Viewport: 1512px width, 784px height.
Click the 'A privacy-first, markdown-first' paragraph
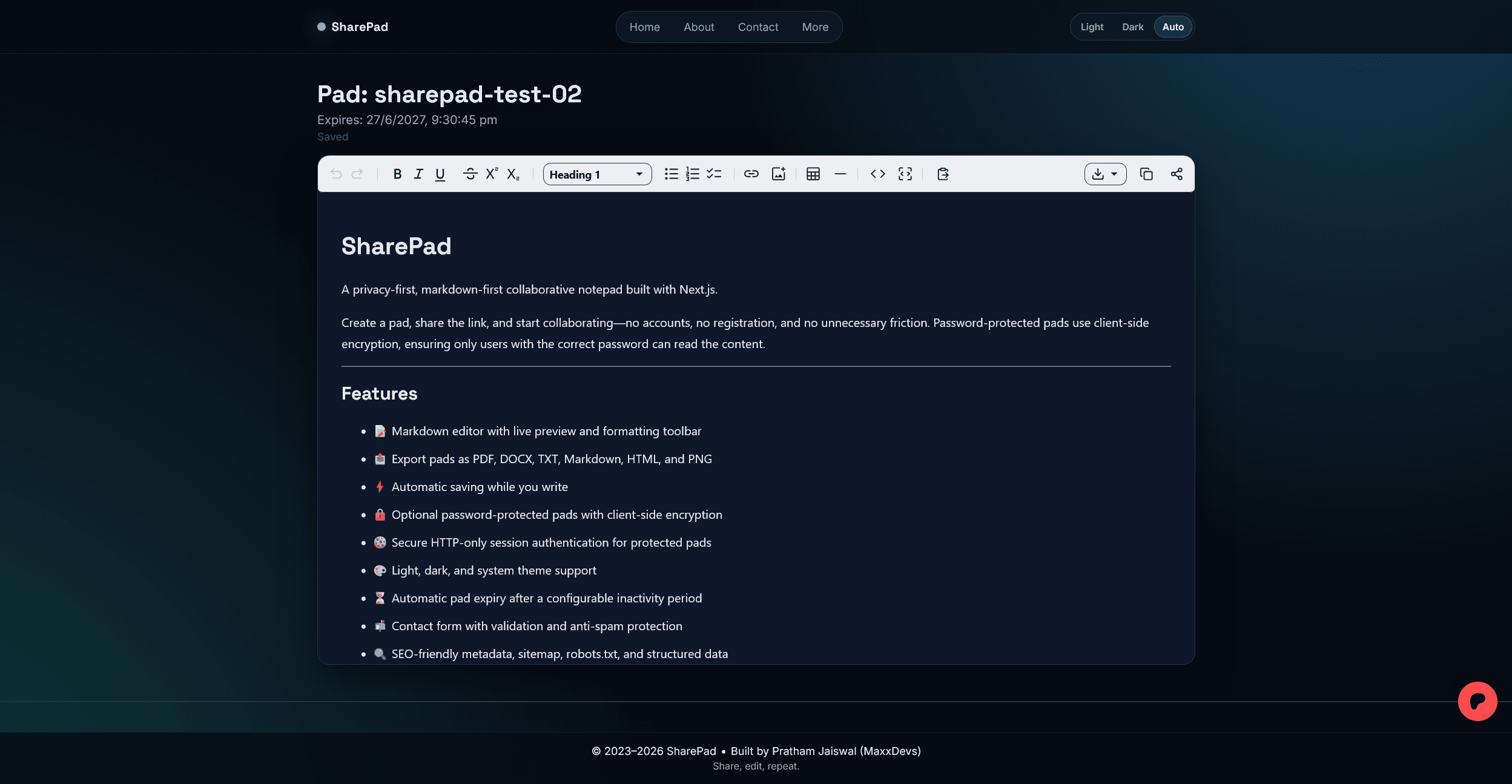[x=529, y=290]
